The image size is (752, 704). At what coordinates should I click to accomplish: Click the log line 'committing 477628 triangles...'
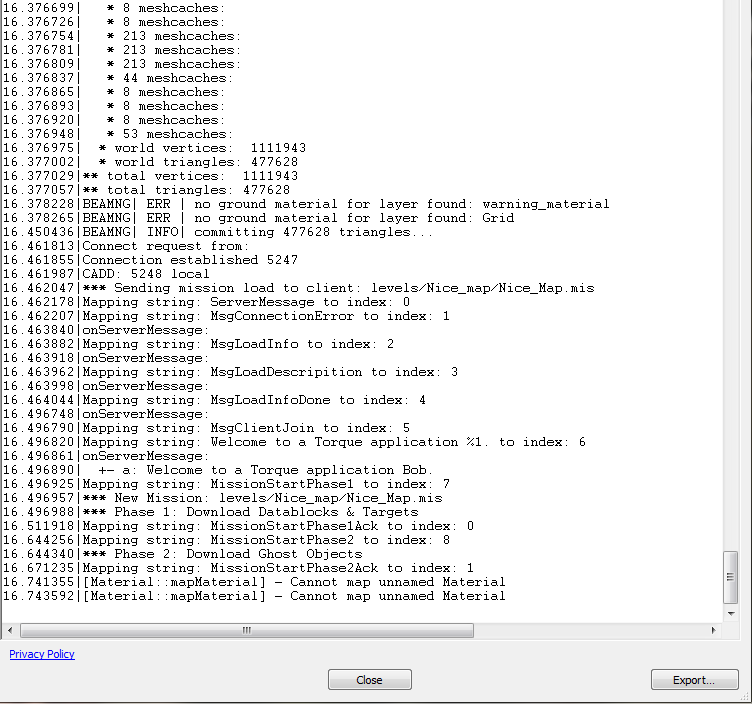pyautogui.click(x=218, y=232)
